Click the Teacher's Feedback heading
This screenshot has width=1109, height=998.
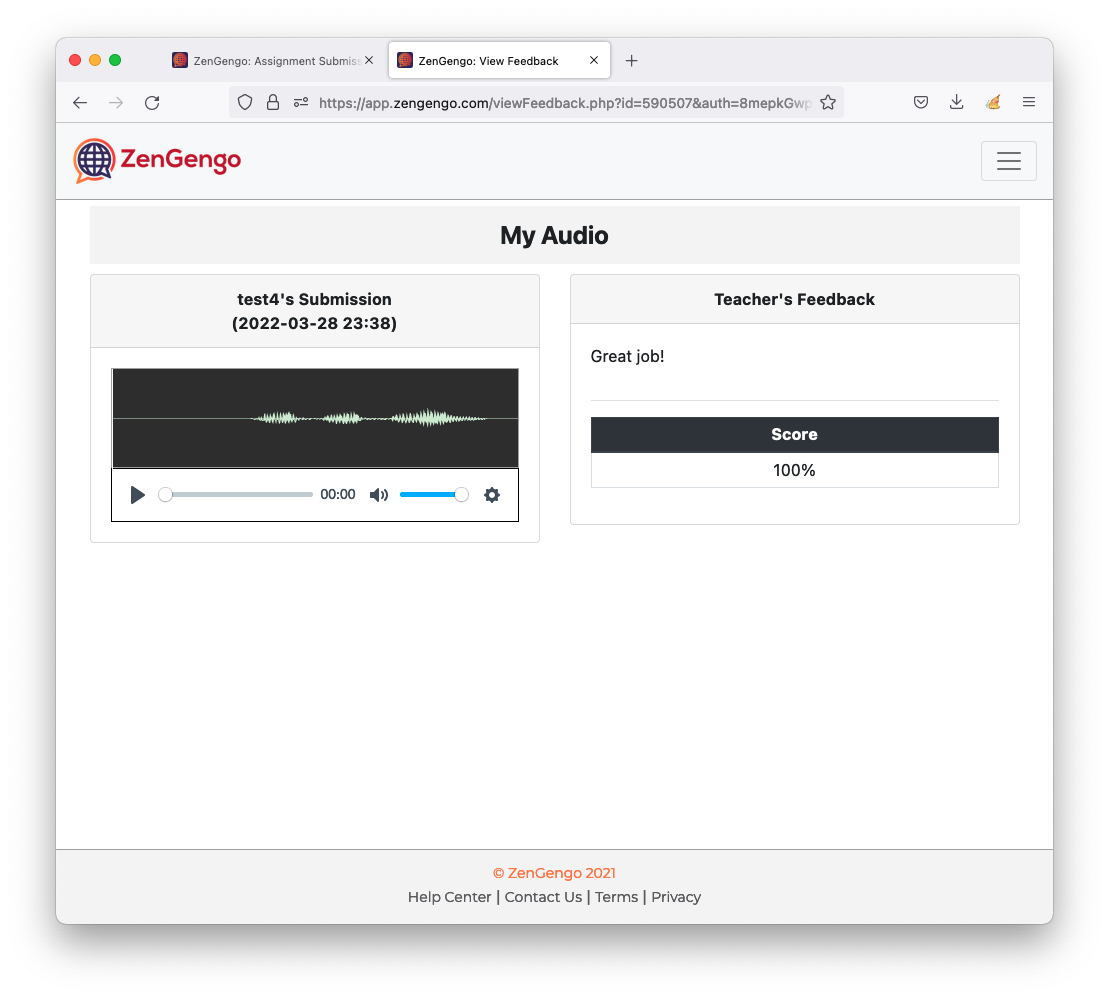pos(794,299)
